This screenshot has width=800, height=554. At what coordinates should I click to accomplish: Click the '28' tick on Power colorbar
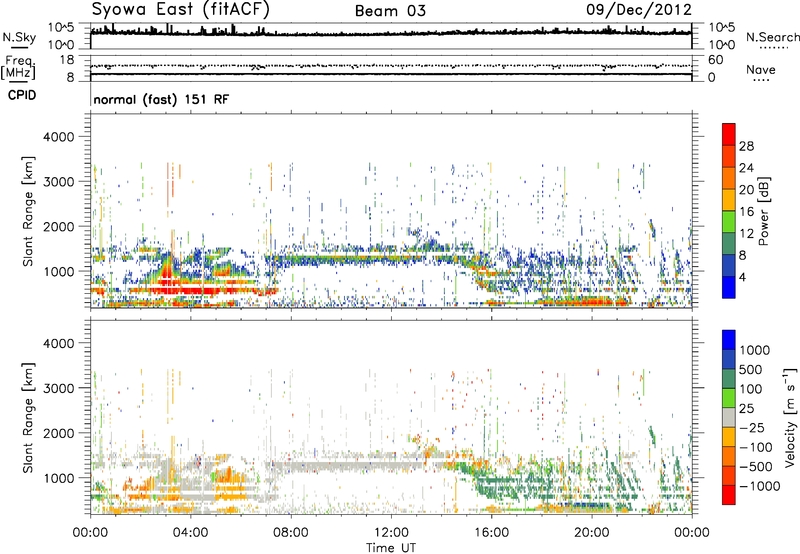tap(746, 146)
